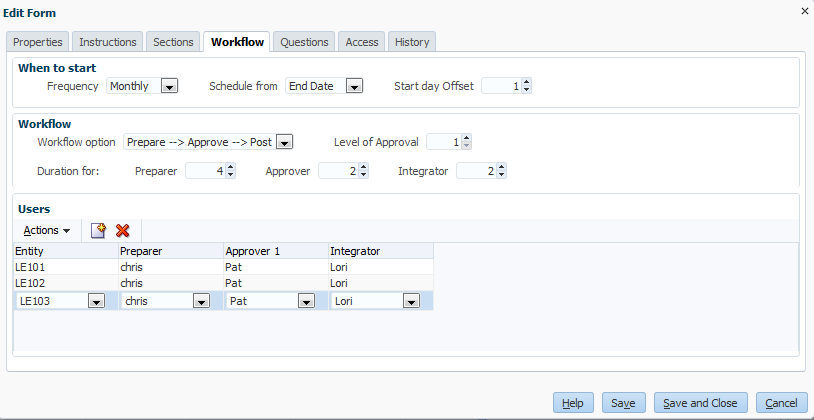Click the add new row icon

pos(99,231)
